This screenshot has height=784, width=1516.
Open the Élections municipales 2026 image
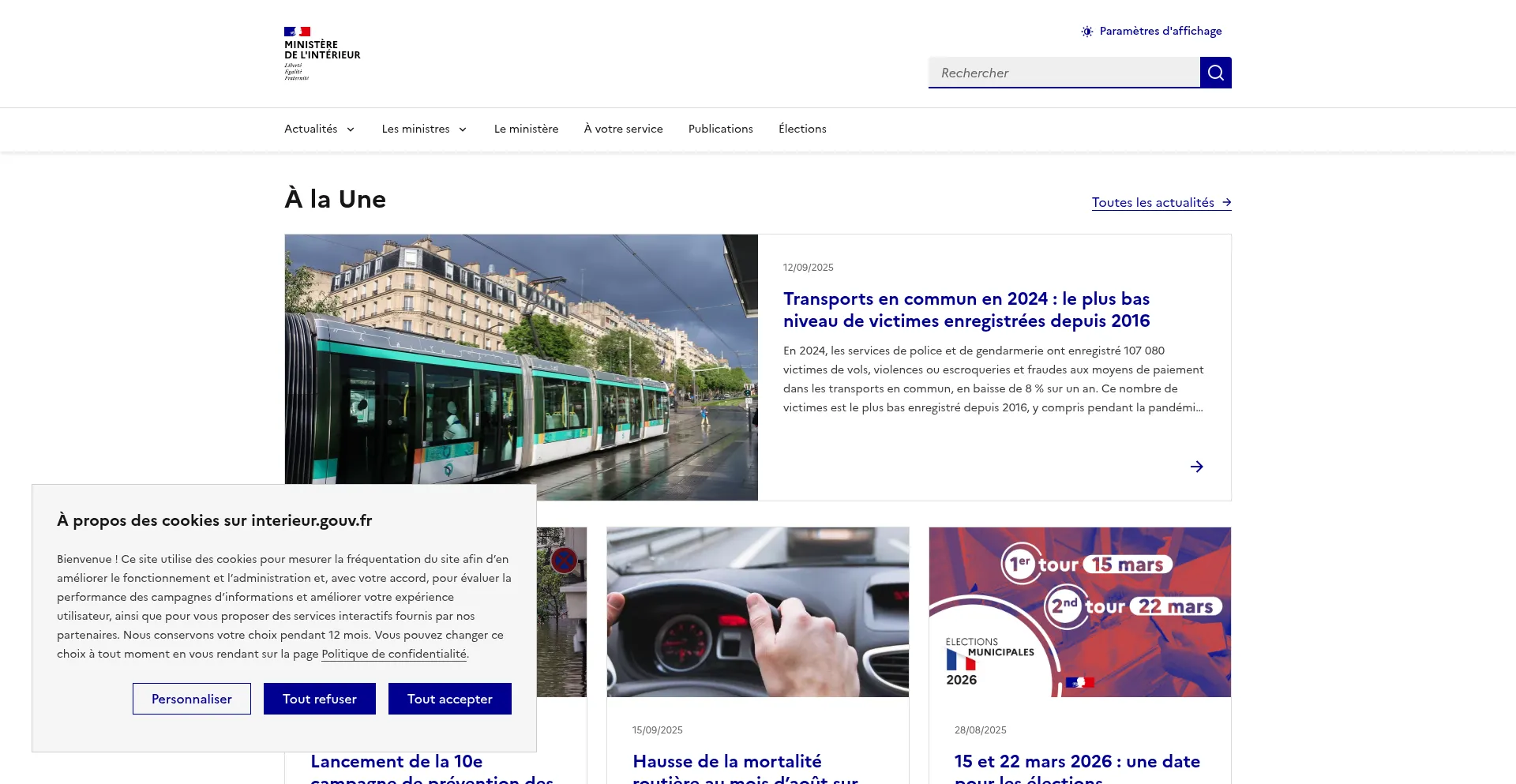(1079, 612)
